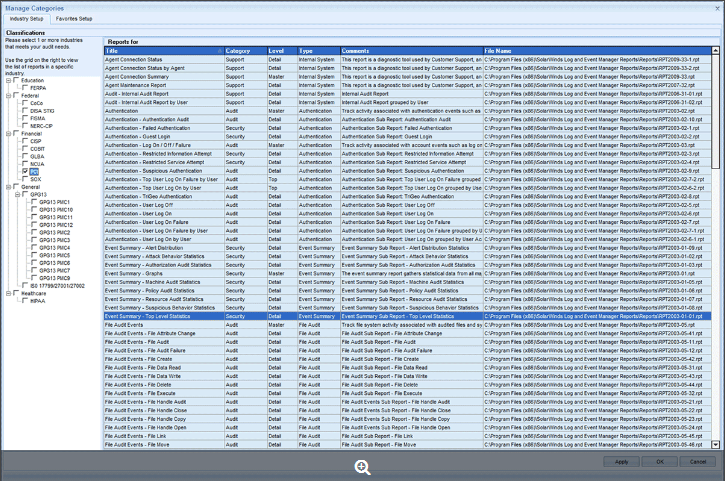Confirm with the OK button
The height and width of the screenshot is (481, 725).
(x=660, y=462)
